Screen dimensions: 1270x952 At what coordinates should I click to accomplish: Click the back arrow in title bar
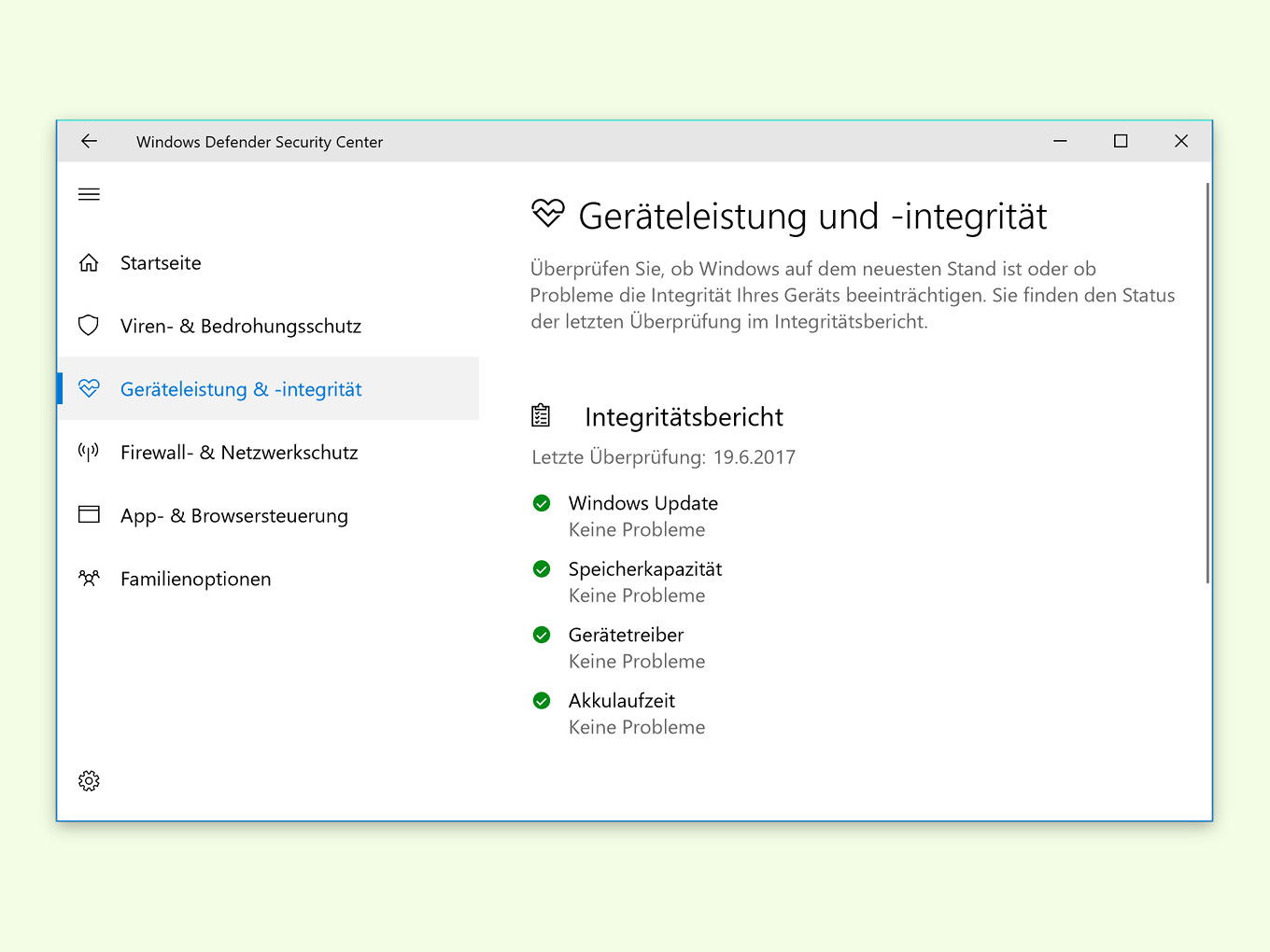tap(89, 141)
